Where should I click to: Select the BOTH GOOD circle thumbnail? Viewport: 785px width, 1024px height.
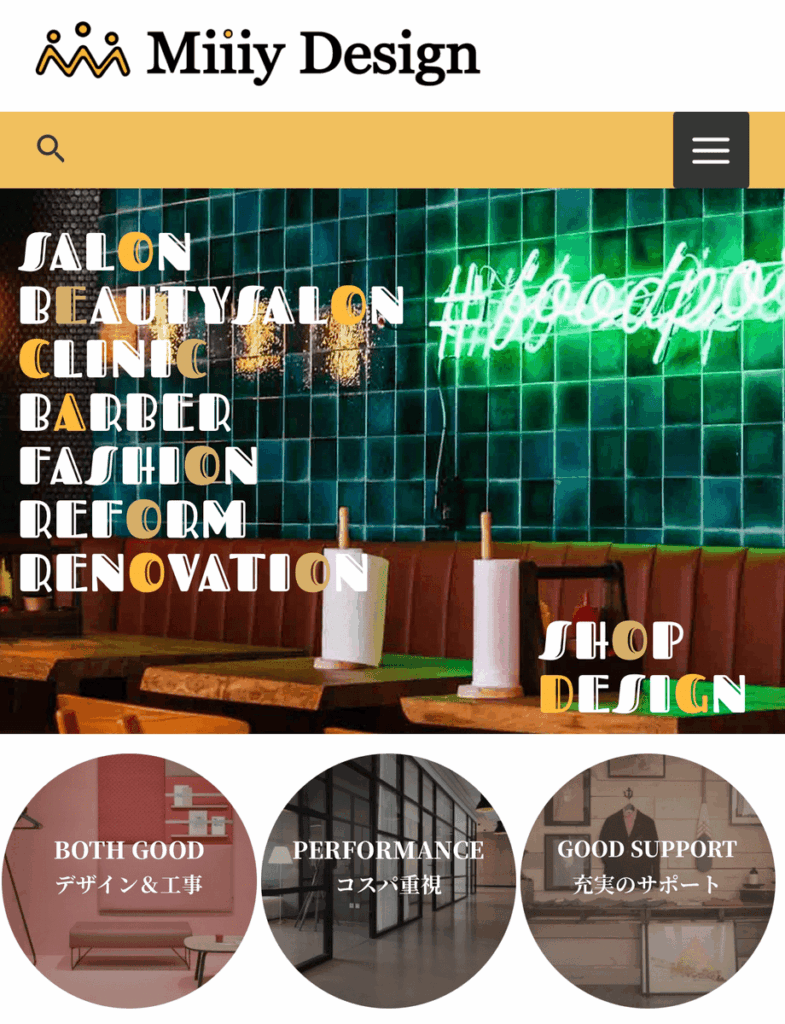point(129,882)
